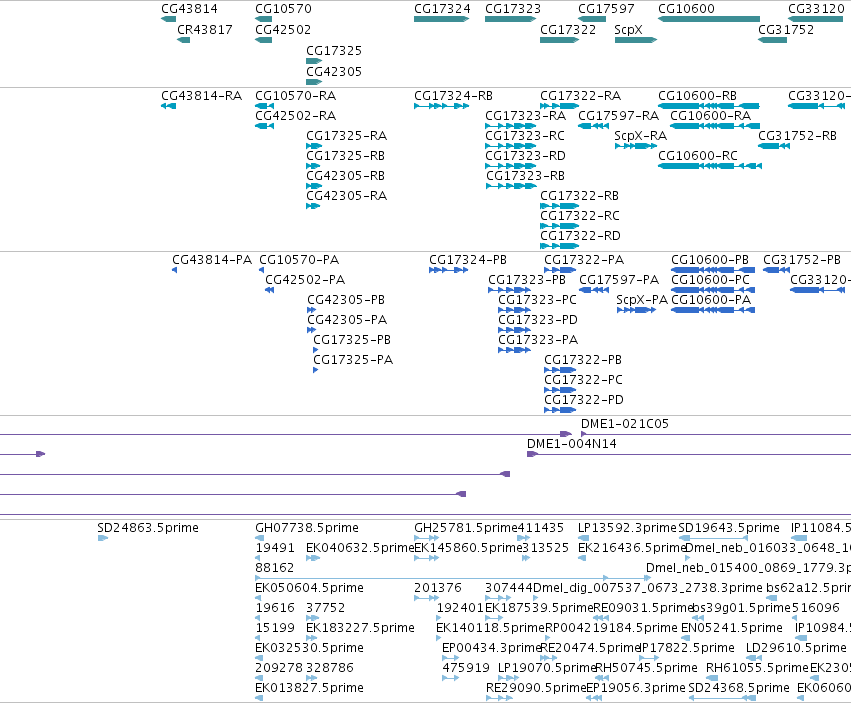Viewport: 851px width, 703px height.
Task: Select transcript CG42305-RB label
Action: tap(346, 176)
